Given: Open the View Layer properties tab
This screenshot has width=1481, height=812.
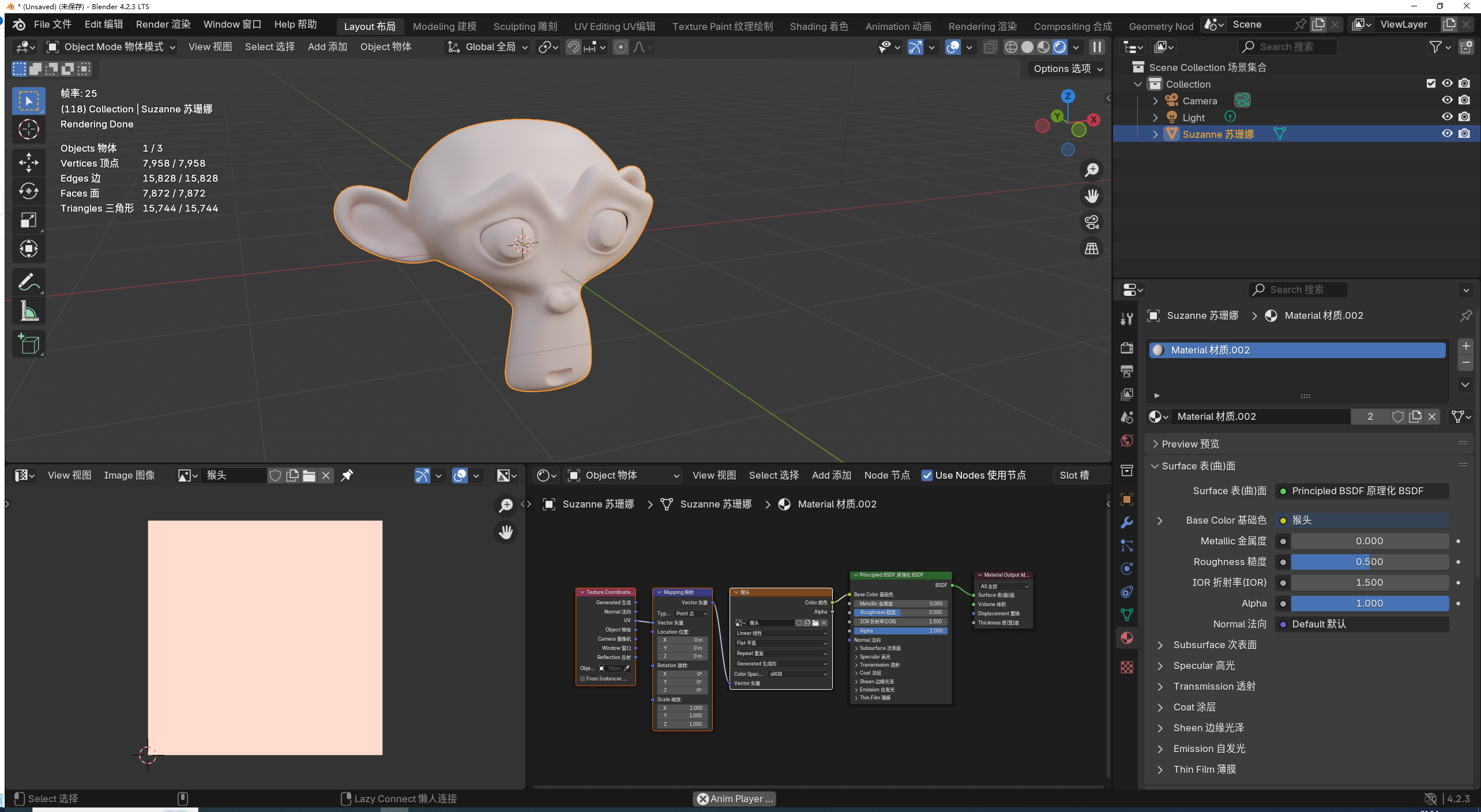Looking at the screenshot, I should [1126, 394].
